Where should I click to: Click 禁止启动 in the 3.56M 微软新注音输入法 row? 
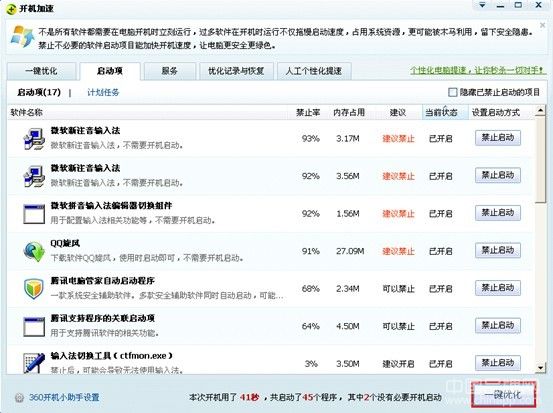(x=498, y=175)
